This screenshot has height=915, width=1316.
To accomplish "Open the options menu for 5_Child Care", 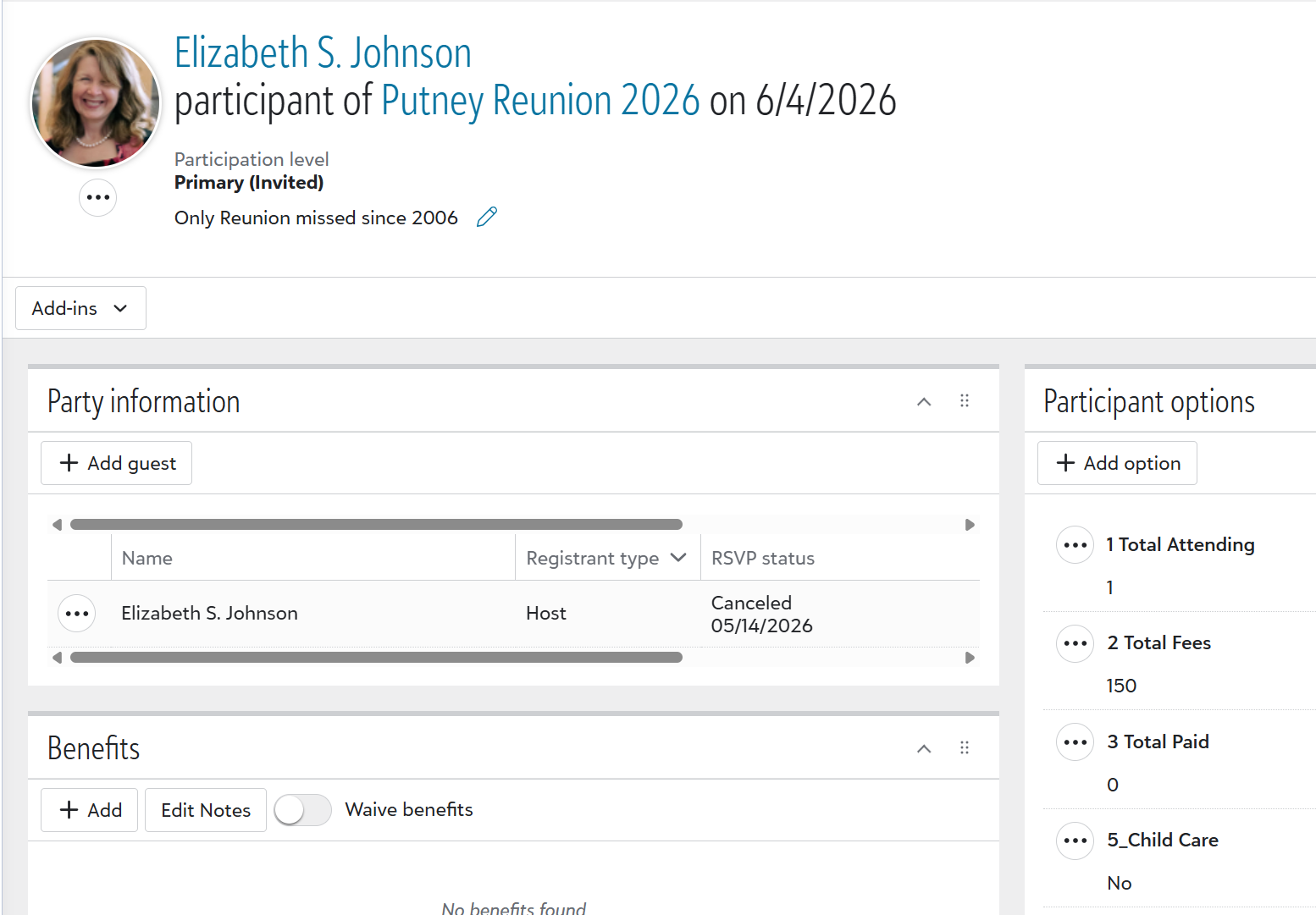I will [1075, 841].
